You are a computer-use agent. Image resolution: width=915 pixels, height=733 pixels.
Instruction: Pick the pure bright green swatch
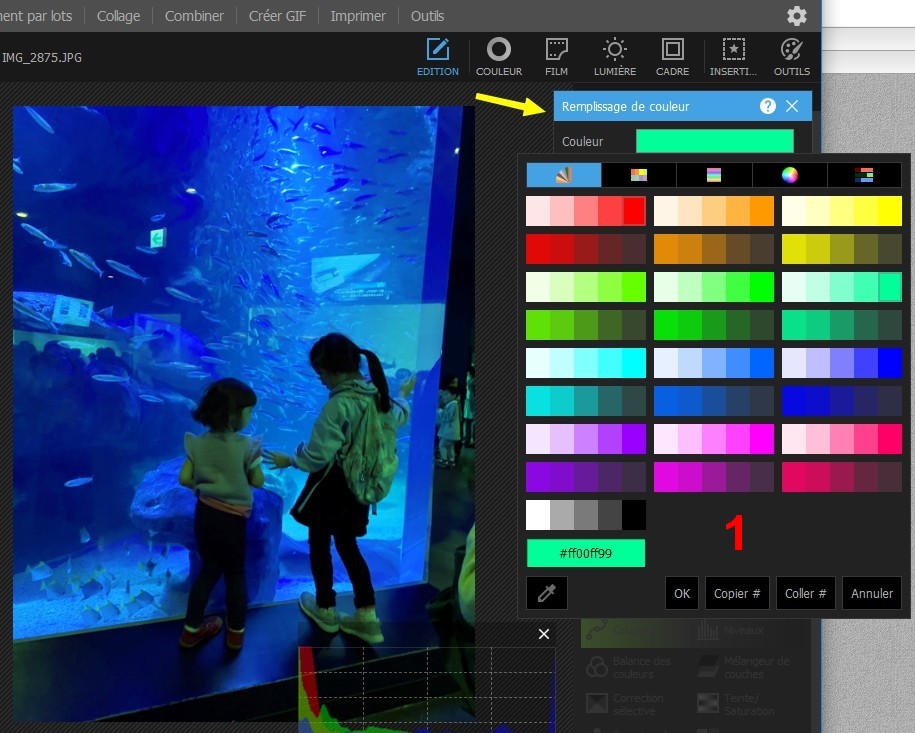pyautogui.click(x=762, y=287)
